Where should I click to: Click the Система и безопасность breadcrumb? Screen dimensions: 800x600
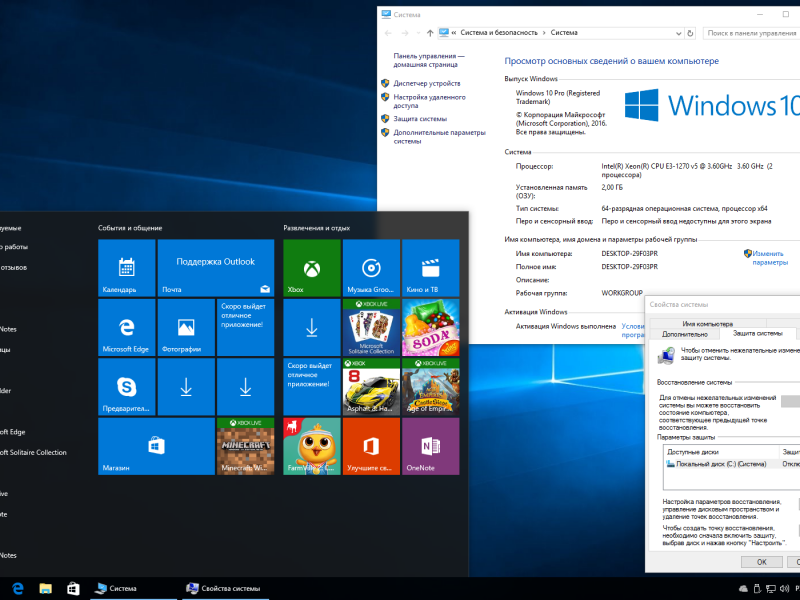499,33
